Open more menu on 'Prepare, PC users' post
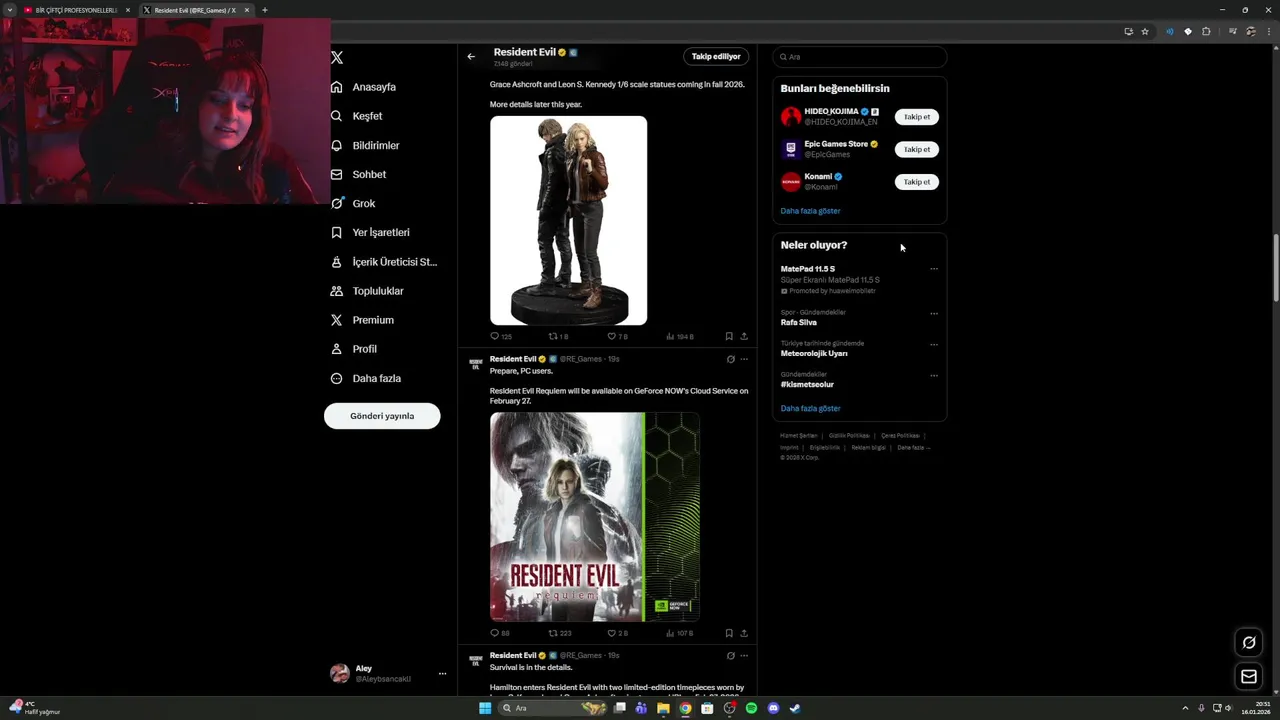The width and height of the screenshot is (1280, 720). (744, 359)
